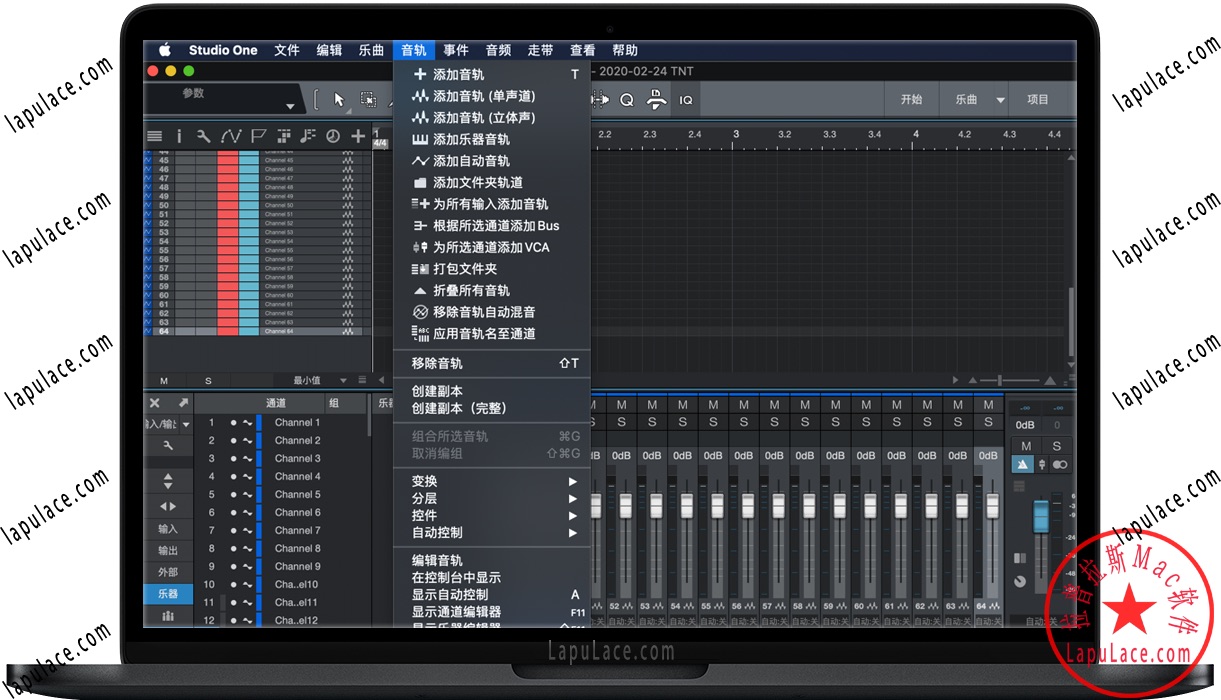1221x700 pixels.
Task: Click the 开始 button
Action: [911, 100]
